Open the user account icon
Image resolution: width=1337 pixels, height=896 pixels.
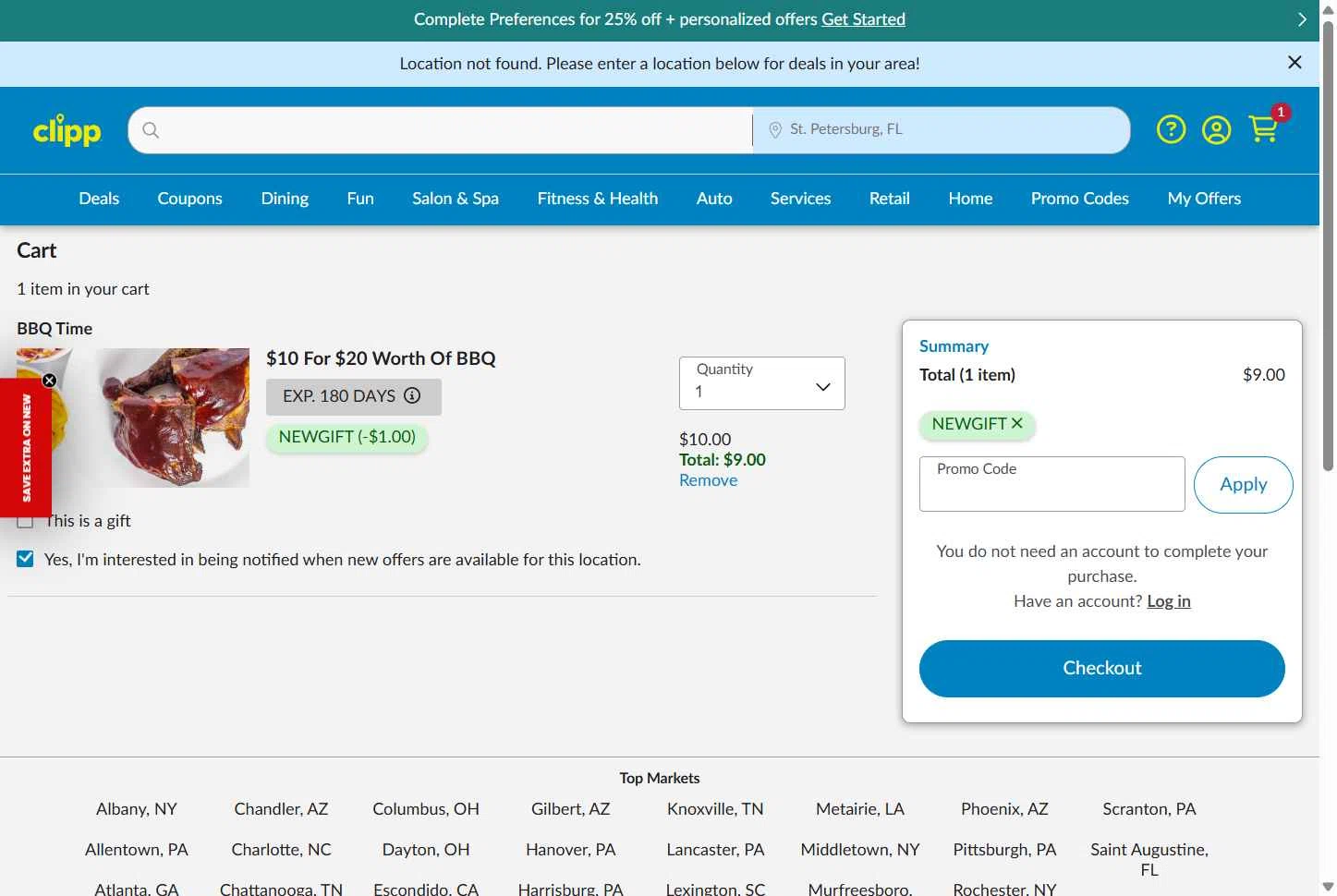click(1216, 129)
